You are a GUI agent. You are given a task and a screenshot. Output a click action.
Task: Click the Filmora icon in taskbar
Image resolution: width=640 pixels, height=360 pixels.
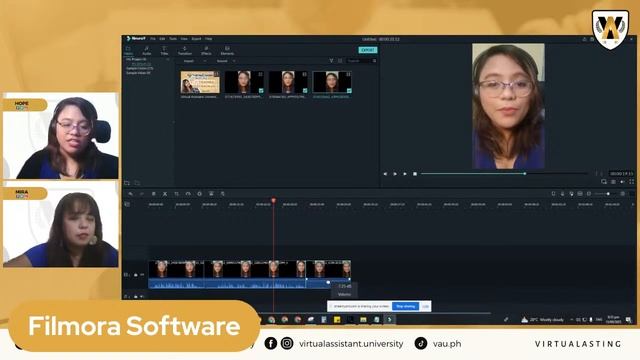pyautogui.click(x=389, y=320)
